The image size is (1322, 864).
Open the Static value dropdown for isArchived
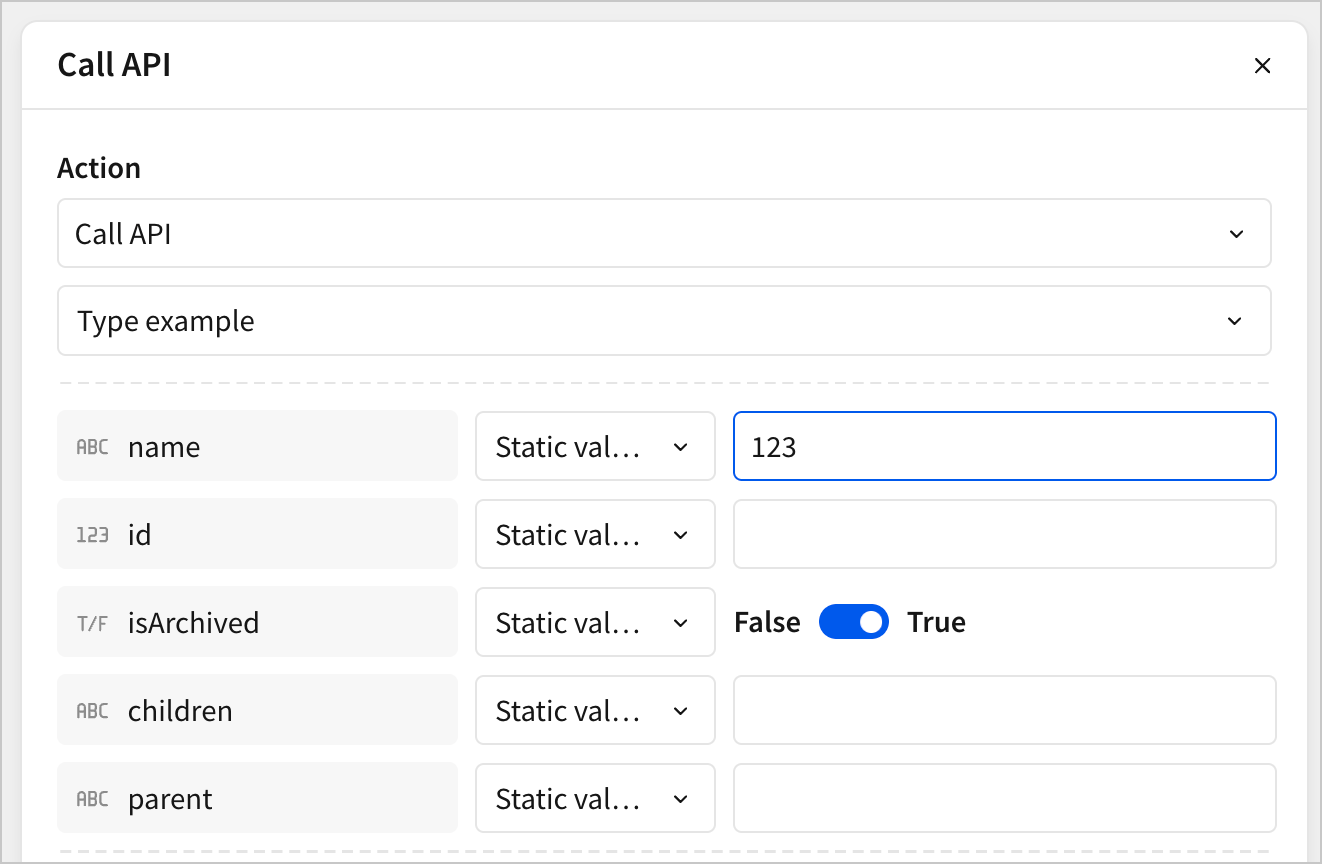click(595, 622)
